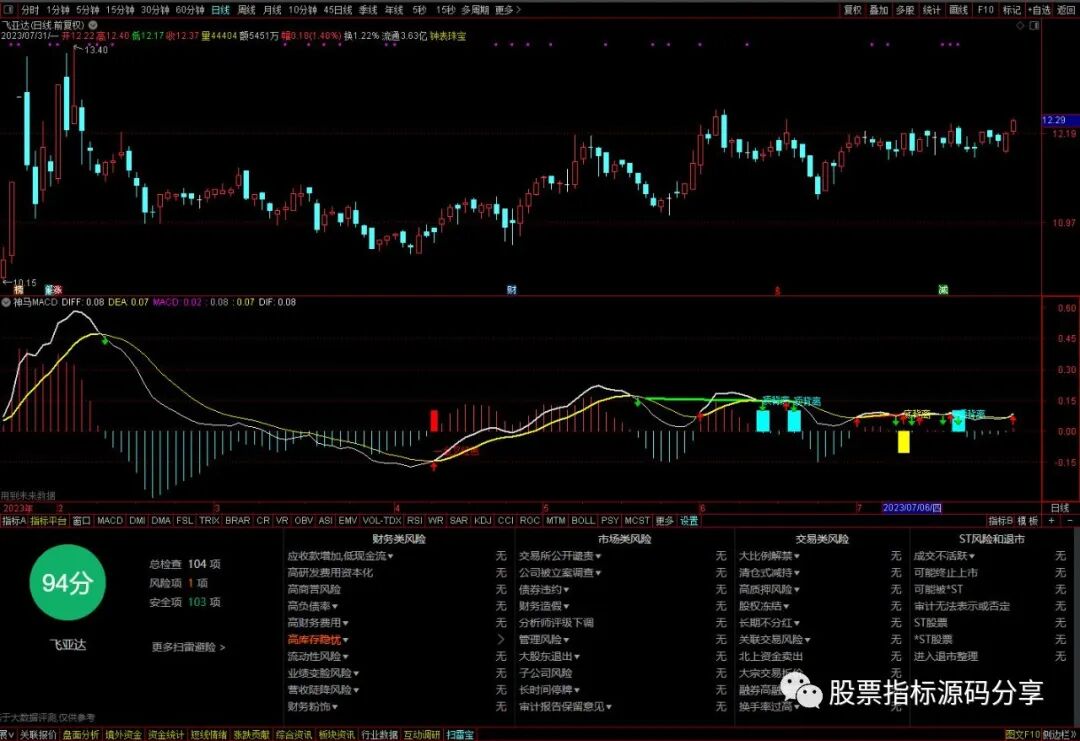1080x741 pixels.
Task: Expand the 大比例解禁 item
Action: [769, 556]
